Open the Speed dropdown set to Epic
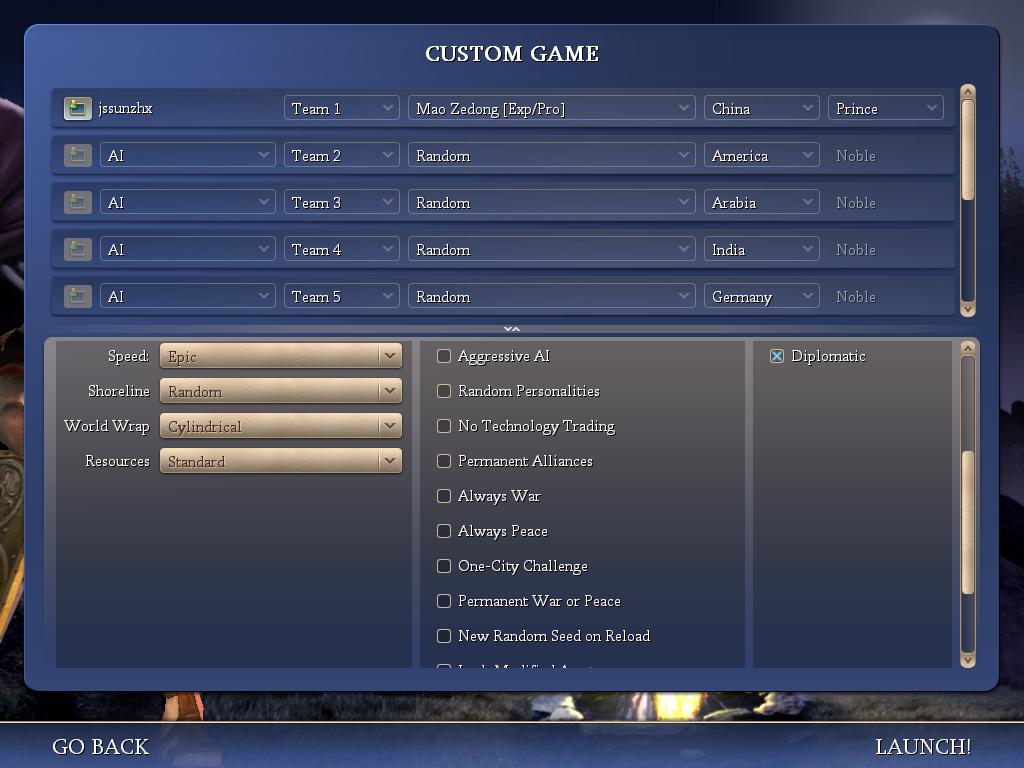The width and height of the screenshot is (1024, 768). (x=281, y=356)
